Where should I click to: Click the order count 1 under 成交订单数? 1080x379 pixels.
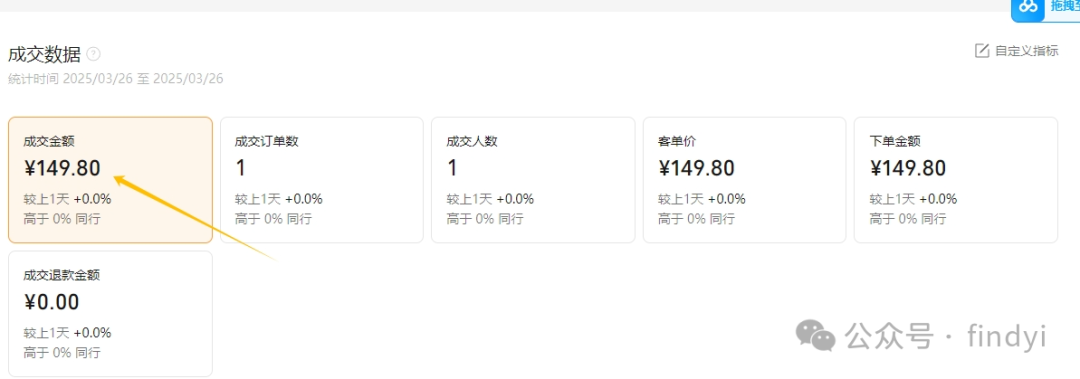click(x=240, y=168)
